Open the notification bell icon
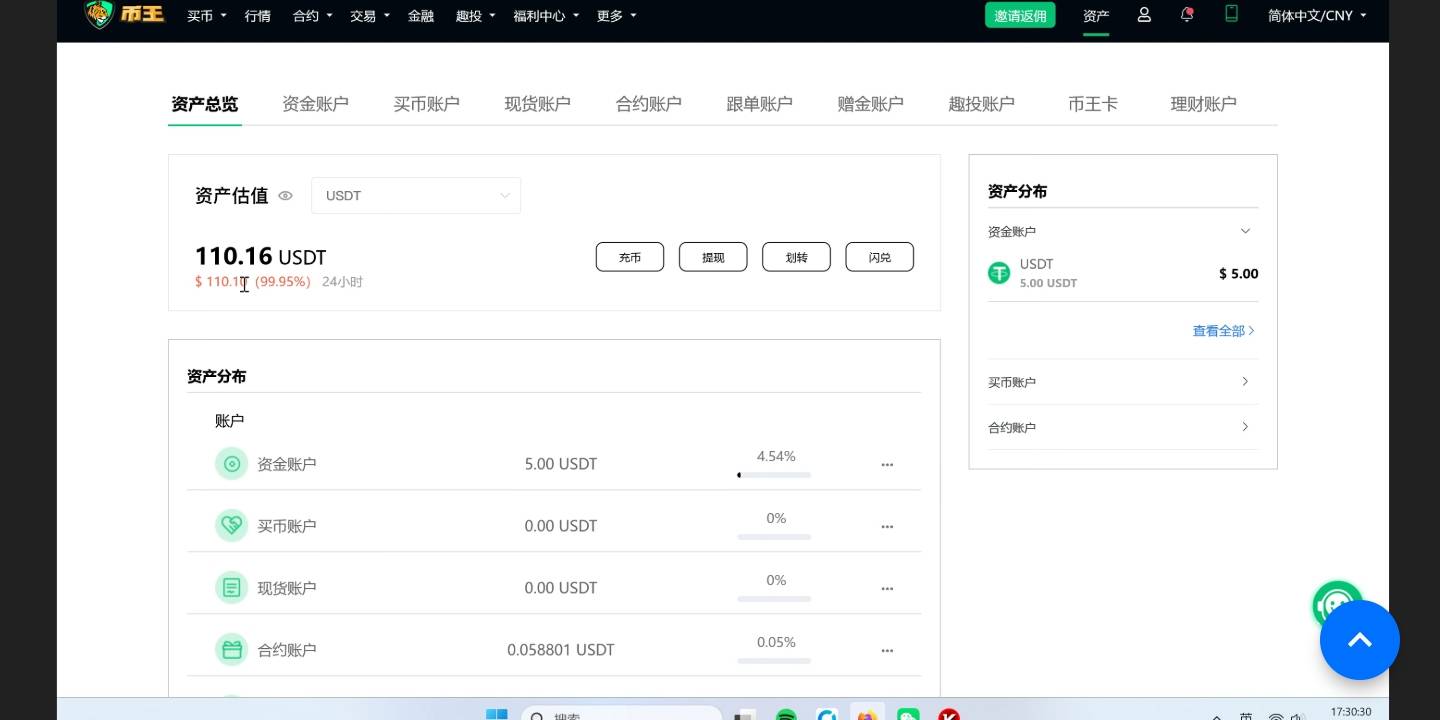This screenshot has width=1440, height=720. click(x=1187, y=15)
